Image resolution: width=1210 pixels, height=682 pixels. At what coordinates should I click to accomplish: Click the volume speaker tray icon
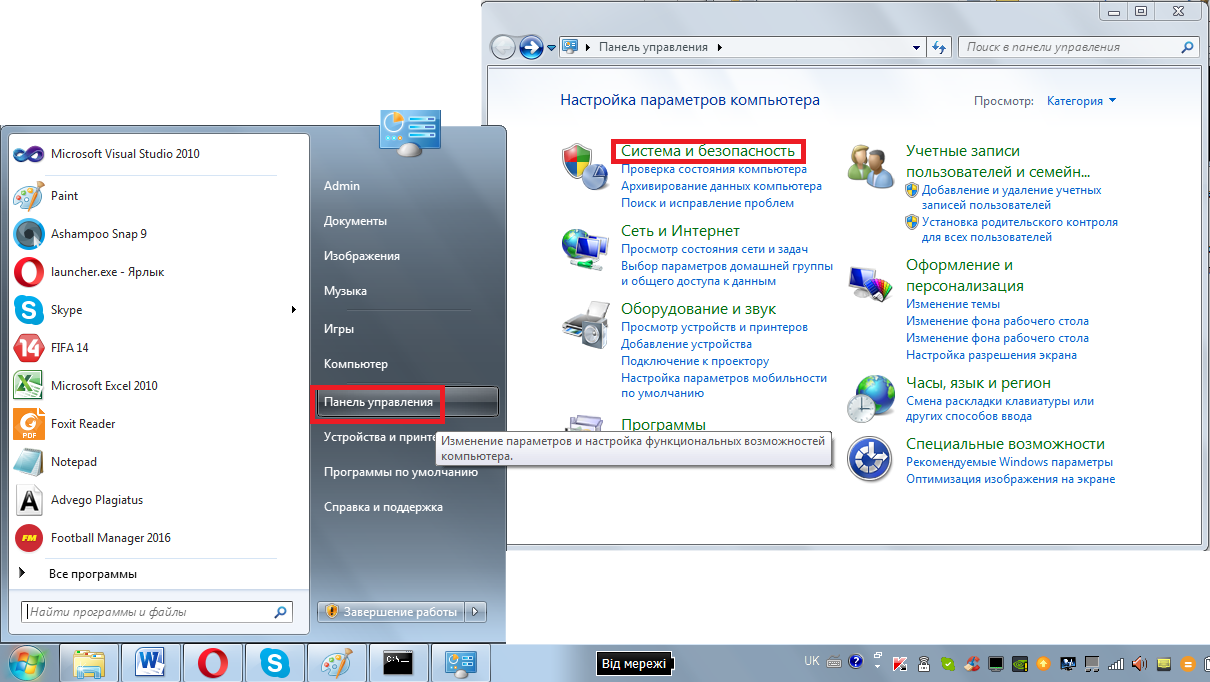pos(1140,663)
